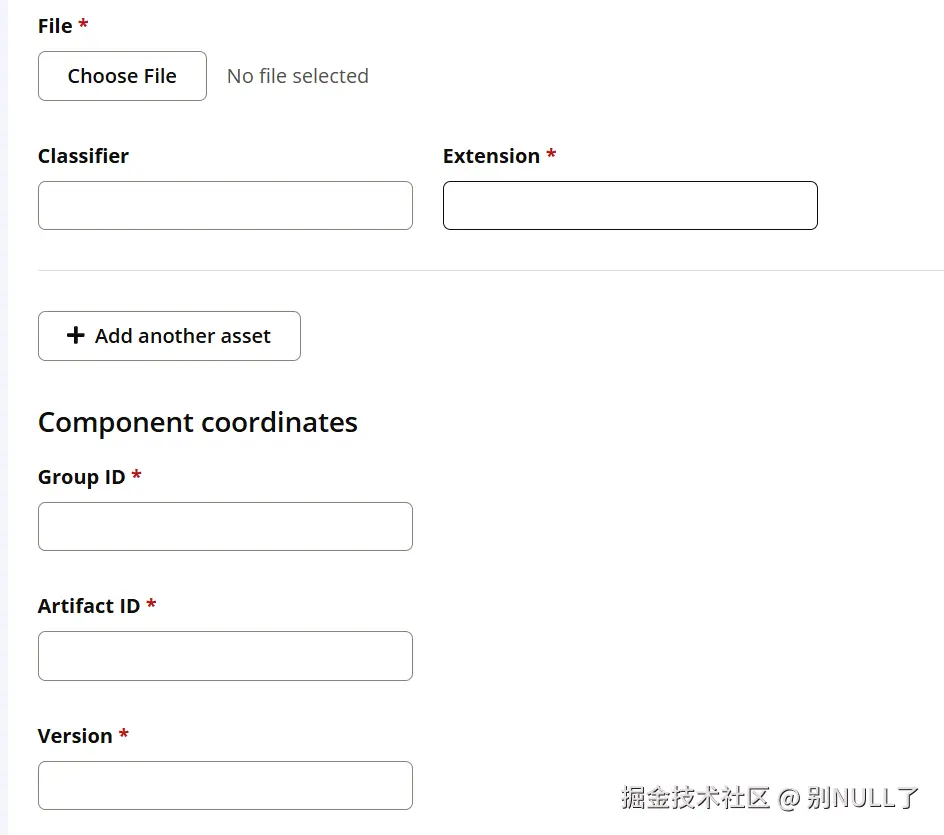944x835 pixels.
Task: Click the Add another asset button text
Action: pyautogui.click(x=183, y=336)
